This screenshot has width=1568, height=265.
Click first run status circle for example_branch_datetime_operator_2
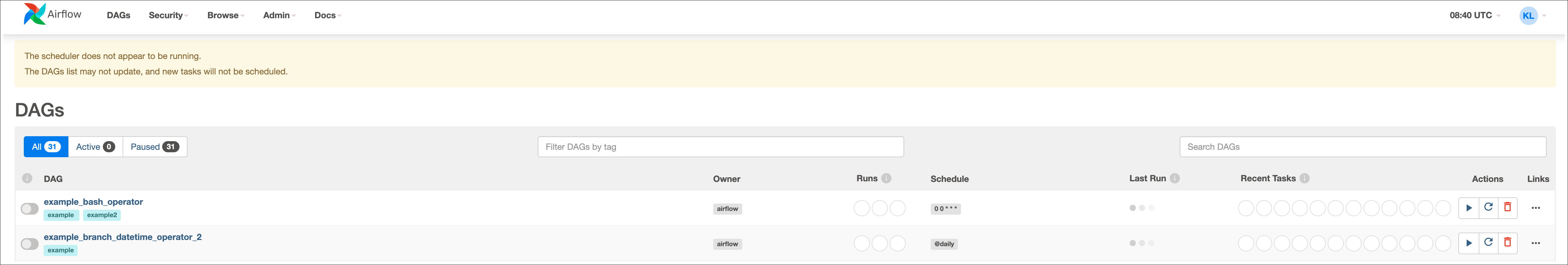click(862, 244)
